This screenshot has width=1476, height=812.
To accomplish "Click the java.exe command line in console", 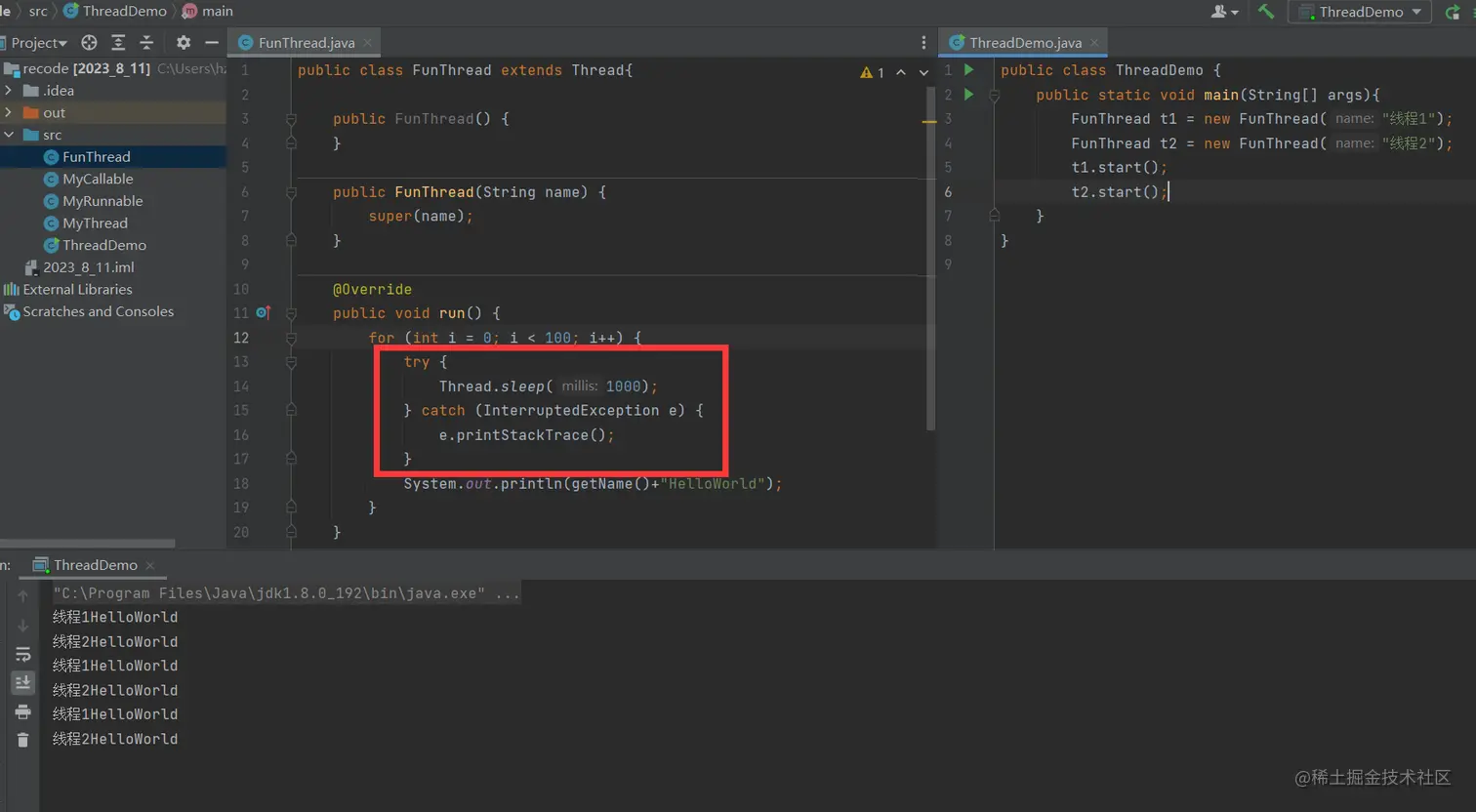I will pyautogui.click(x=286, y=593).
